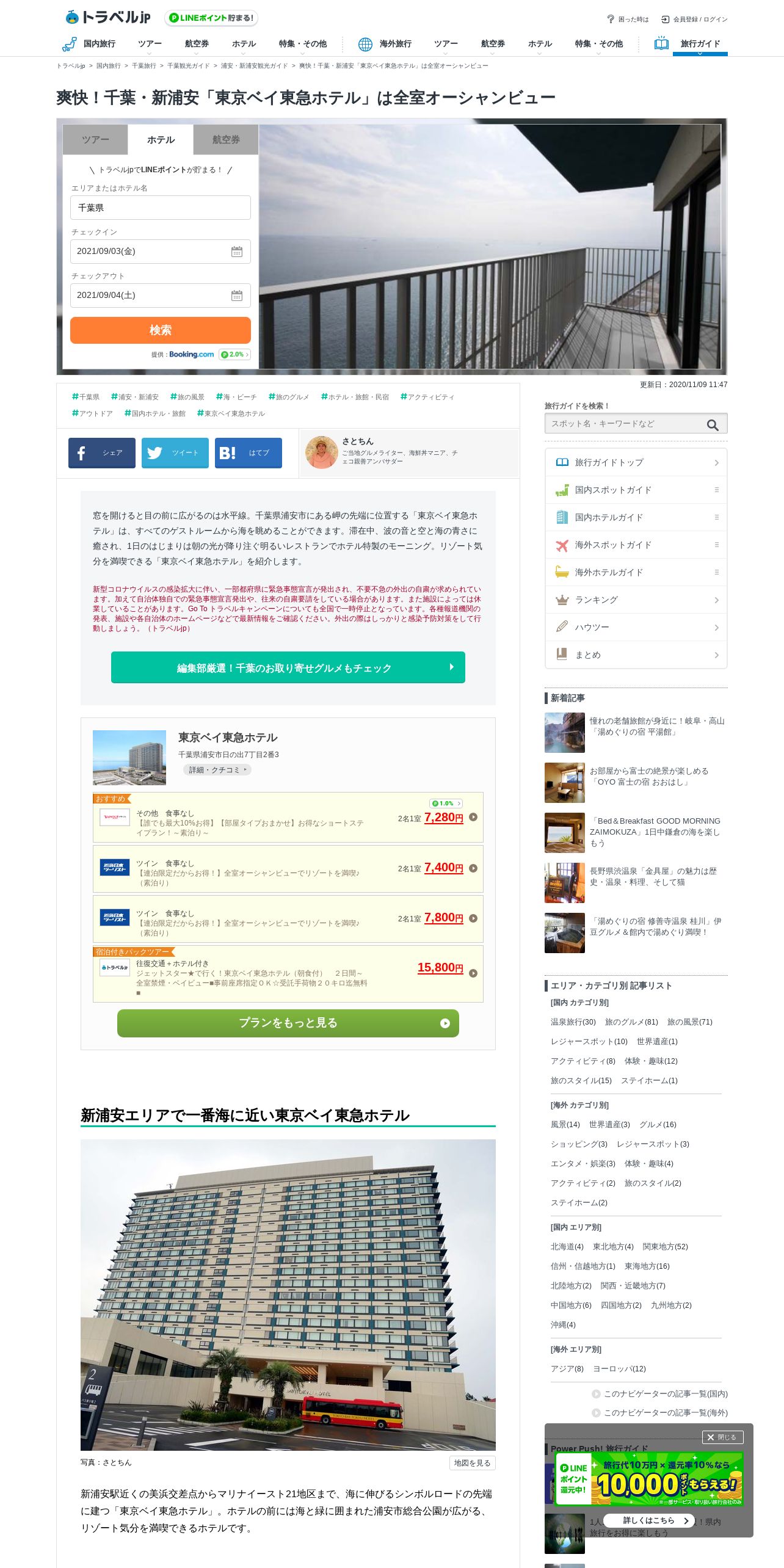Expand domestic 特集・その他 menu
Screen dimensions: 784x1568
(302, 44)
